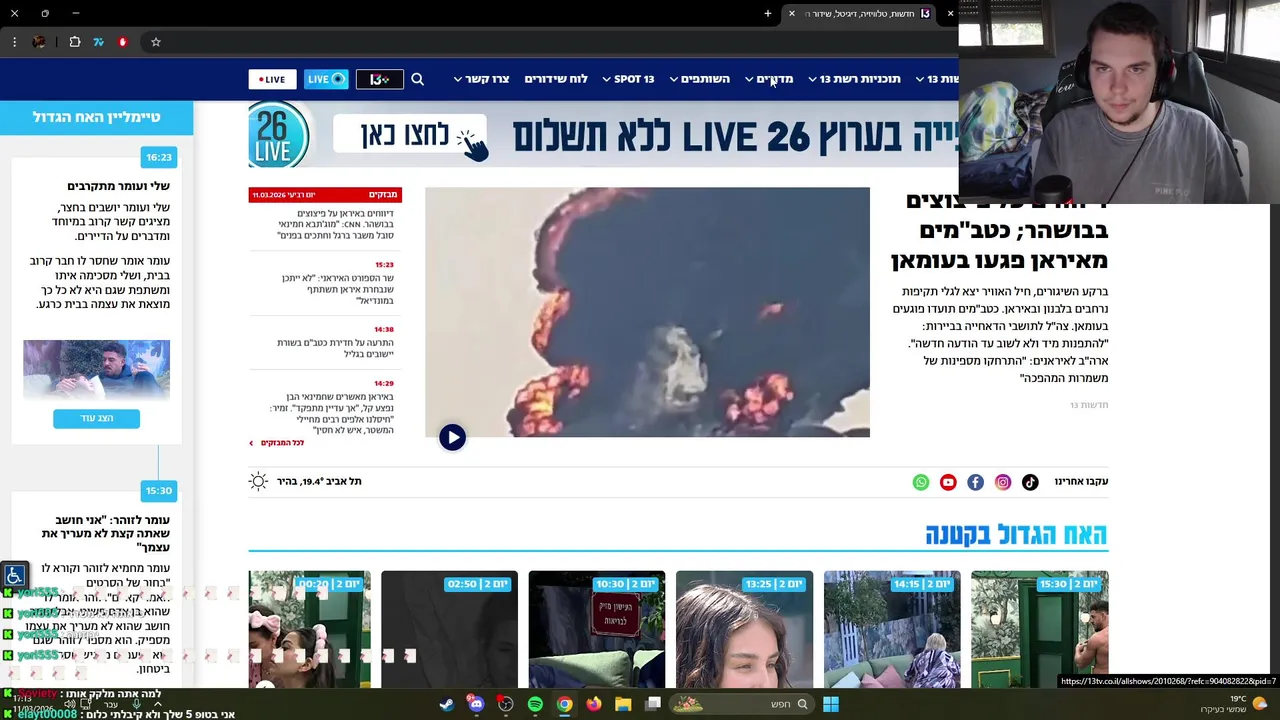
Task: Click the לכל המבזקים link
Action: (278, 443)
